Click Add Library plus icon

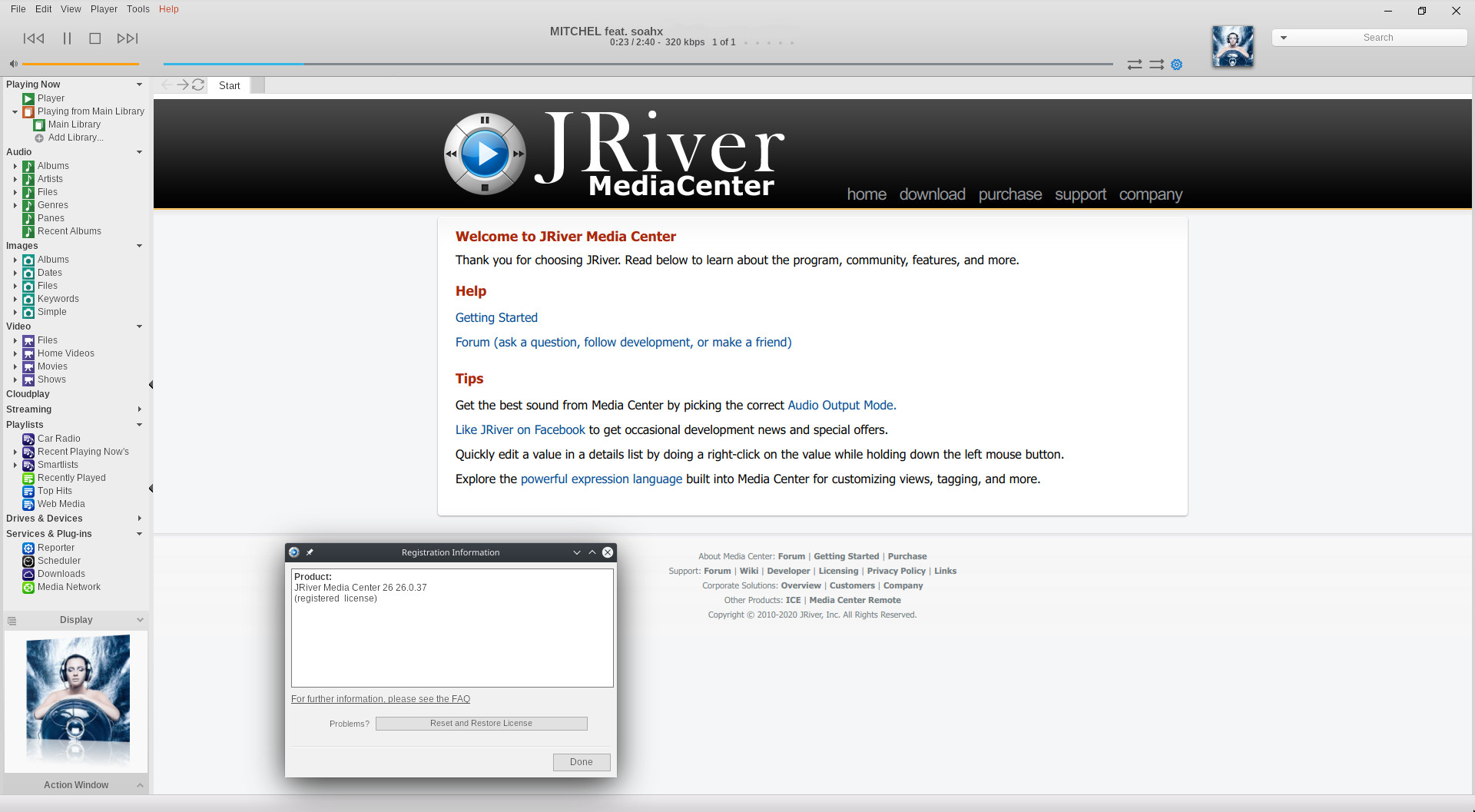pos(39,138)
